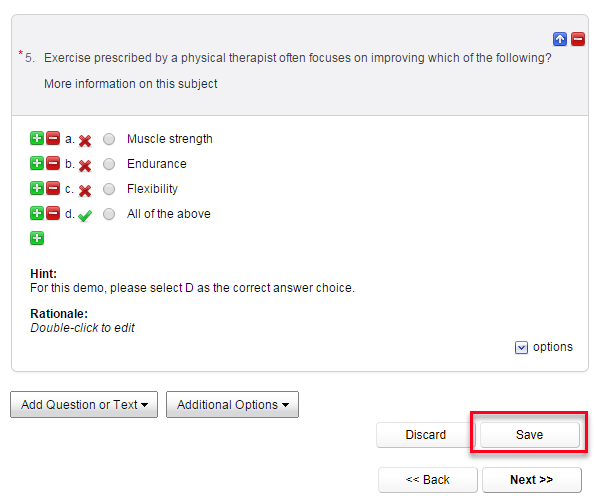Select the Muscle strength radio button
This screenshot has height=501, width=596.
(x=109, y=139)
